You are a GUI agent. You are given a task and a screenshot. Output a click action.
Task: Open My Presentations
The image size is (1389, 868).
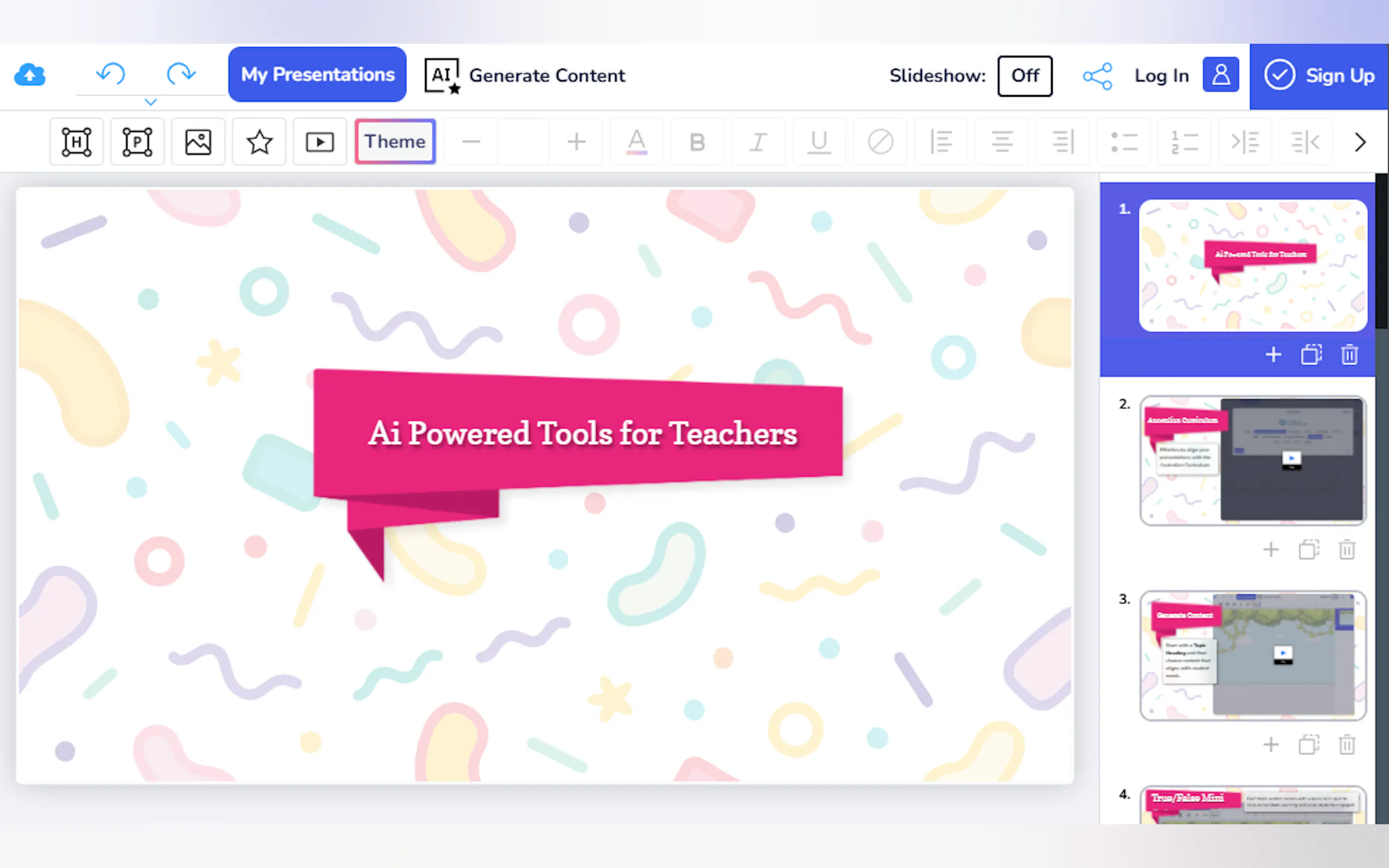(318, 75)
